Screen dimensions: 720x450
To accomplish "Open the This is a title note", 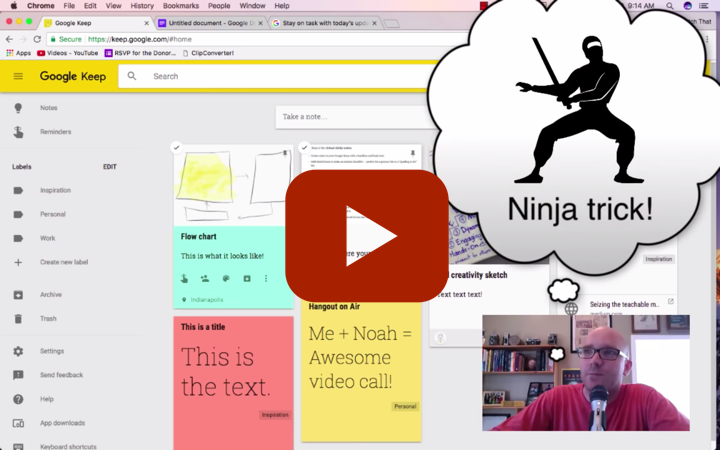I will coord(233,383).
